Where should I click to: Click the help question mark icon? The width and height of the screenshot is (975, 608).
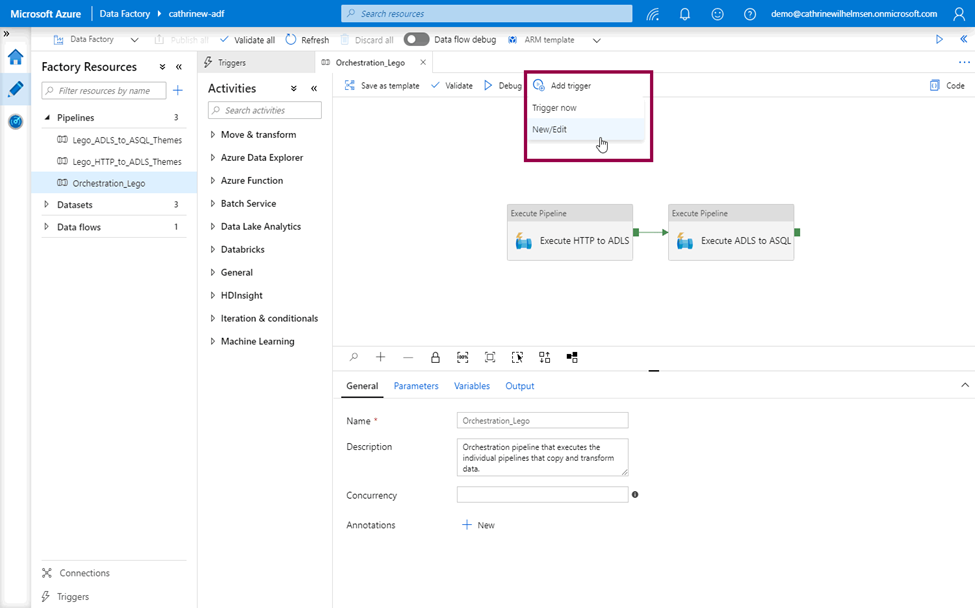click(750, 14)
